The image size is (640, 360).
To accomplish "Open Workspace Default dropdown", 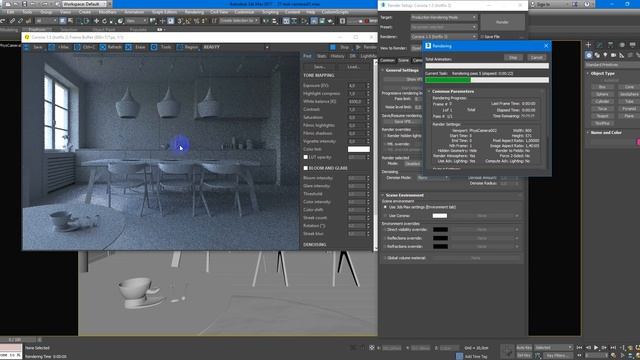I will click(x=84, y=4).
